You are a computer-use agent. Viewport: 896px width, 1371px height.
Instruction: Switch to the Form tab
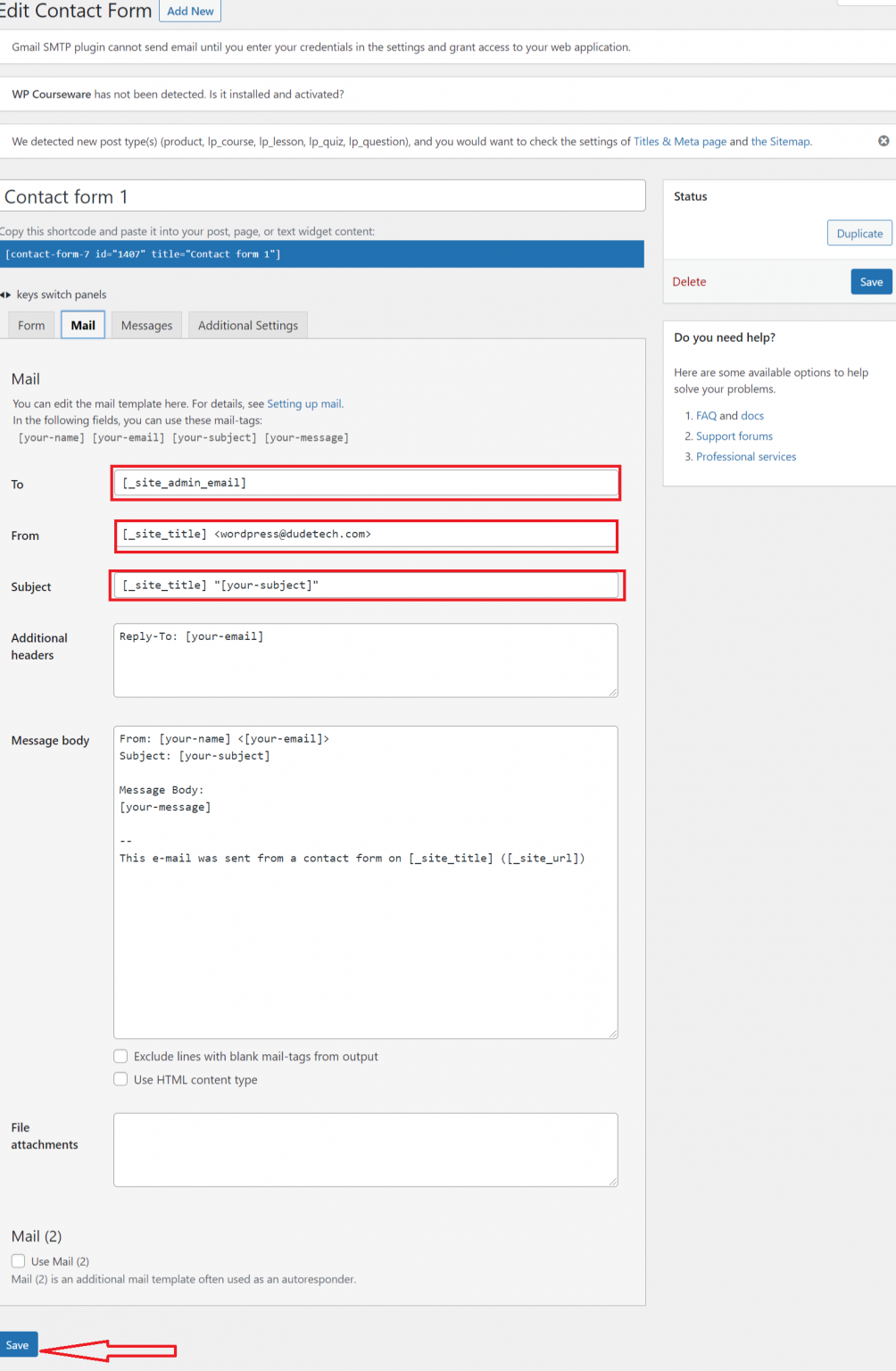pos(31,326)
